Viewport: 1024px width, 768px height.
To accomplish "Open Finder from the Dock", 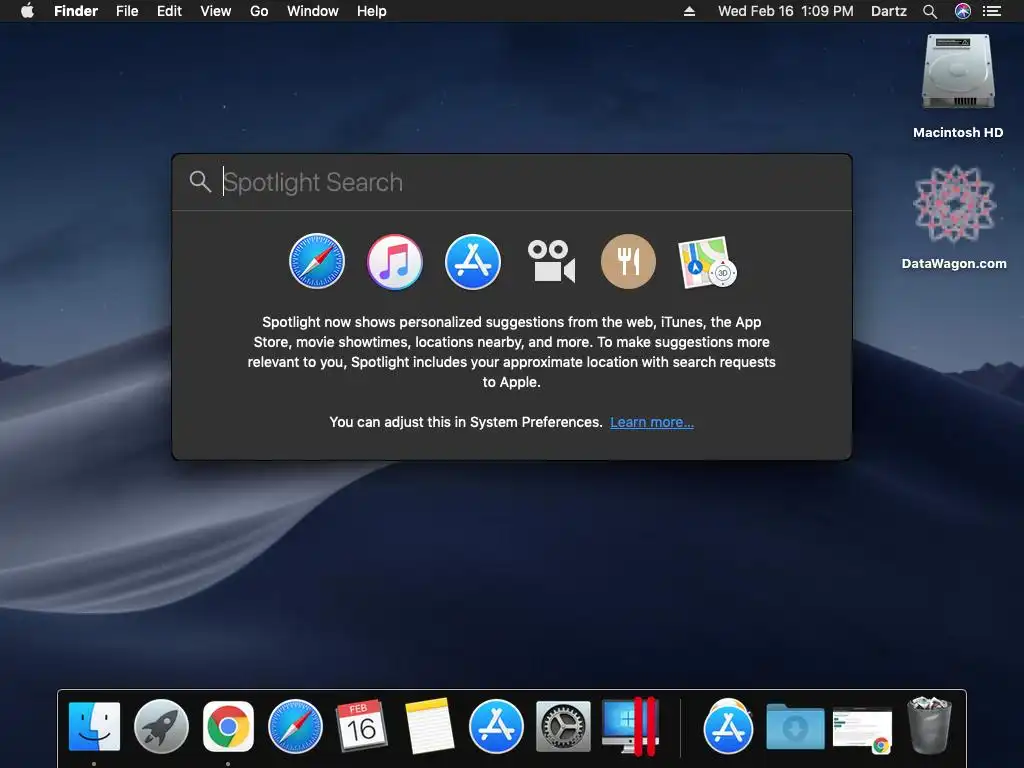I will 95,726.
